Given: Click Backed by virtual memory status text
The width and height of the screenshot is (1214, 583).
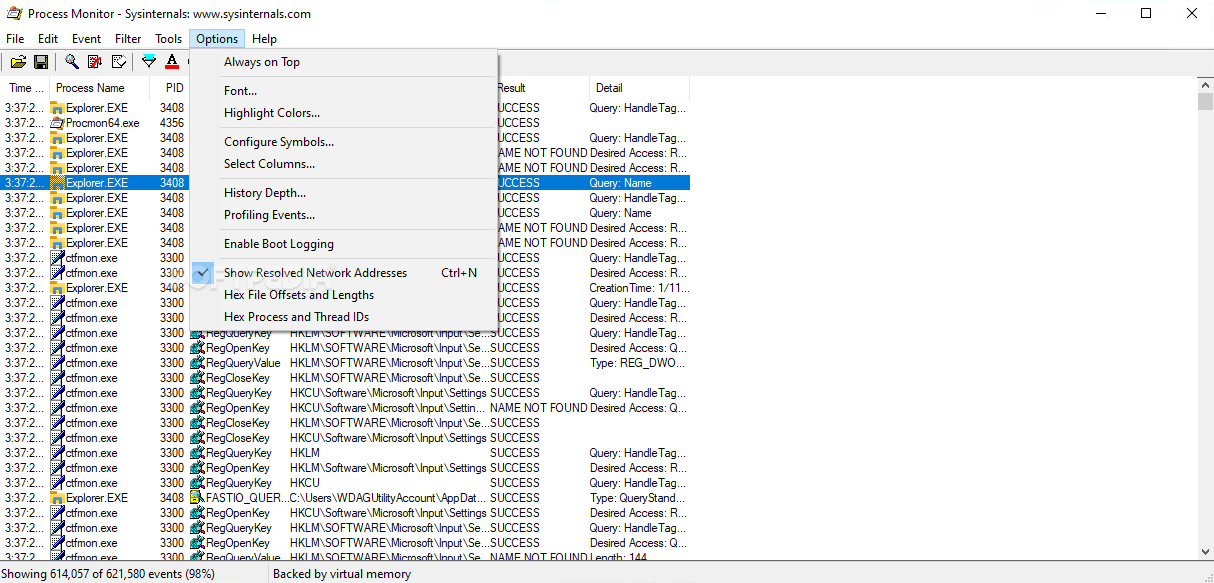Looking at the screenshot, I should pyautogui.click(x=342, y=574).
